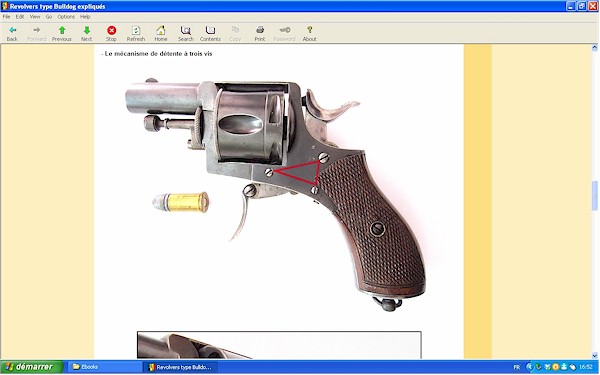The height and width of the screenshot is (375, 600).
Task: Return to the Home page icon
Action: point(161,33)
